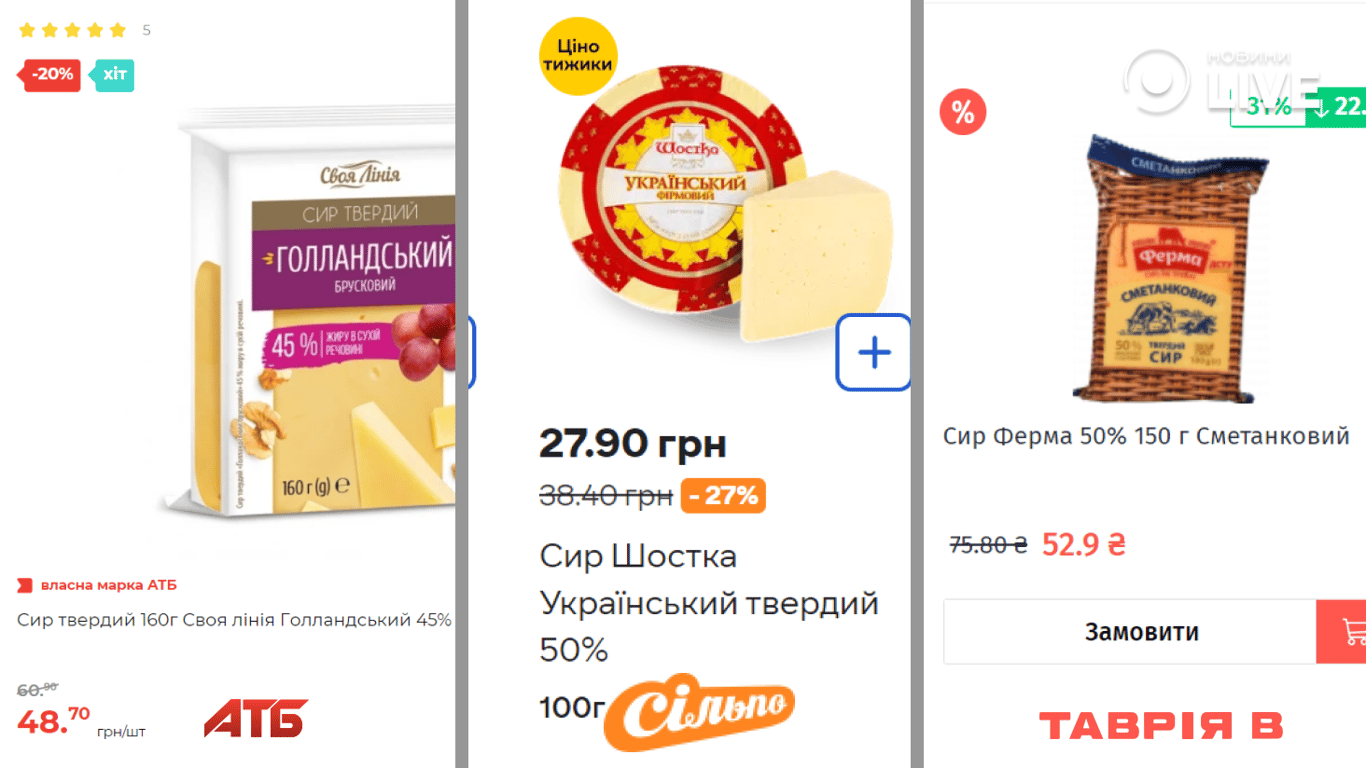The image size is (1366, 768).
Task: Click the Шостка Український cheese wheel image
Action: coord(722,205)
